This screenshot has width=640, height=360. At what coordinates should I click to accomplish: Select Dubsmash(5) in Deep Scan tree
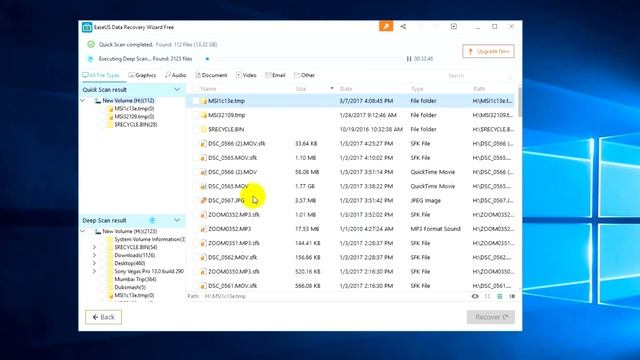tap(130, 287)
